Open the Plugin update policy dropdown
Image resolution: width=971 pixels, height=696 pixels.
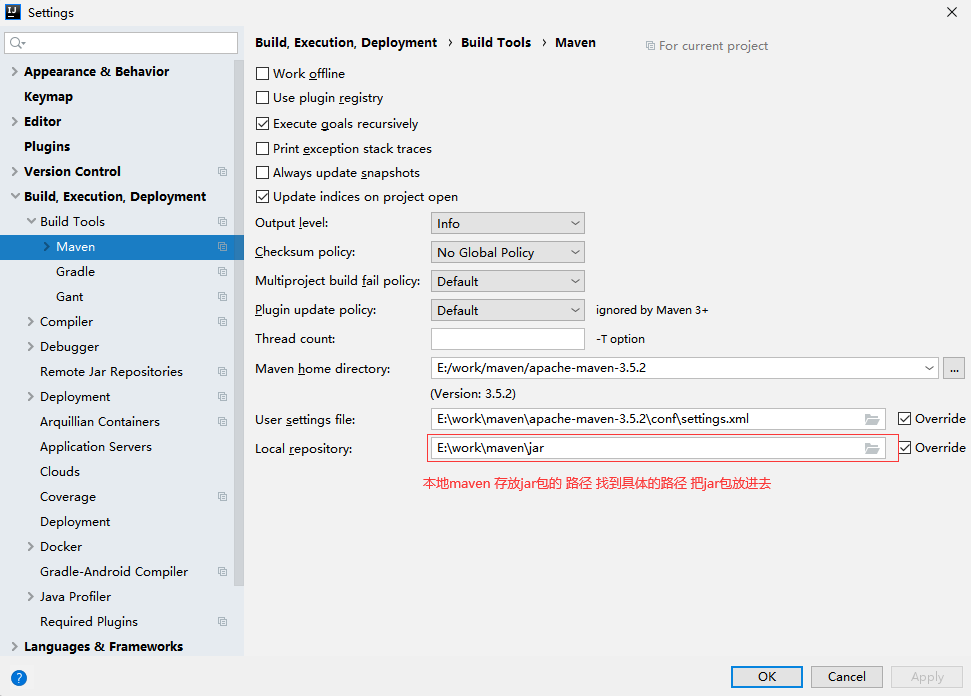[x=508, y=310]
